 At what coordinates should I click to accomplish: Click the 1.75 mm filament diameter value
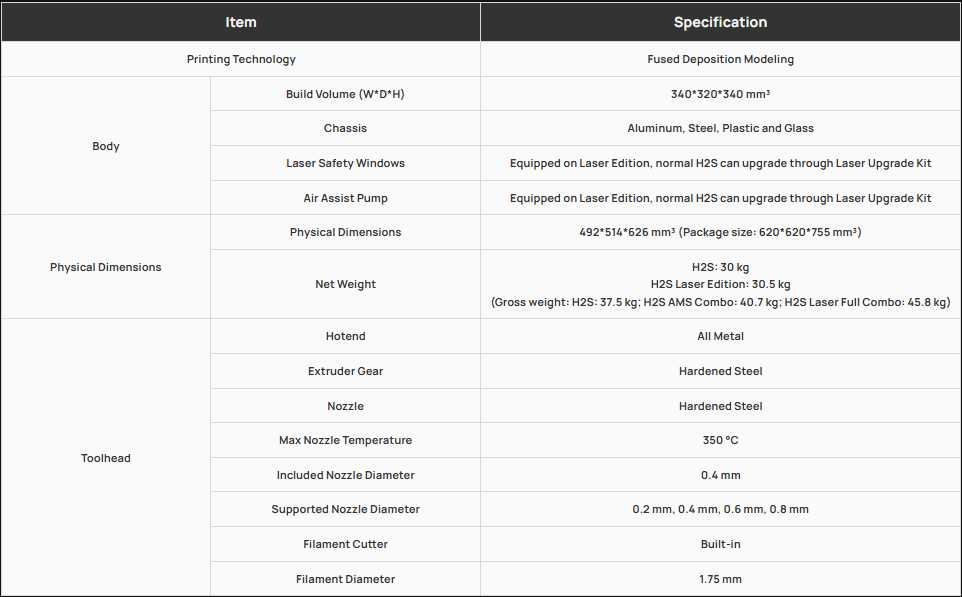(720, 579)
